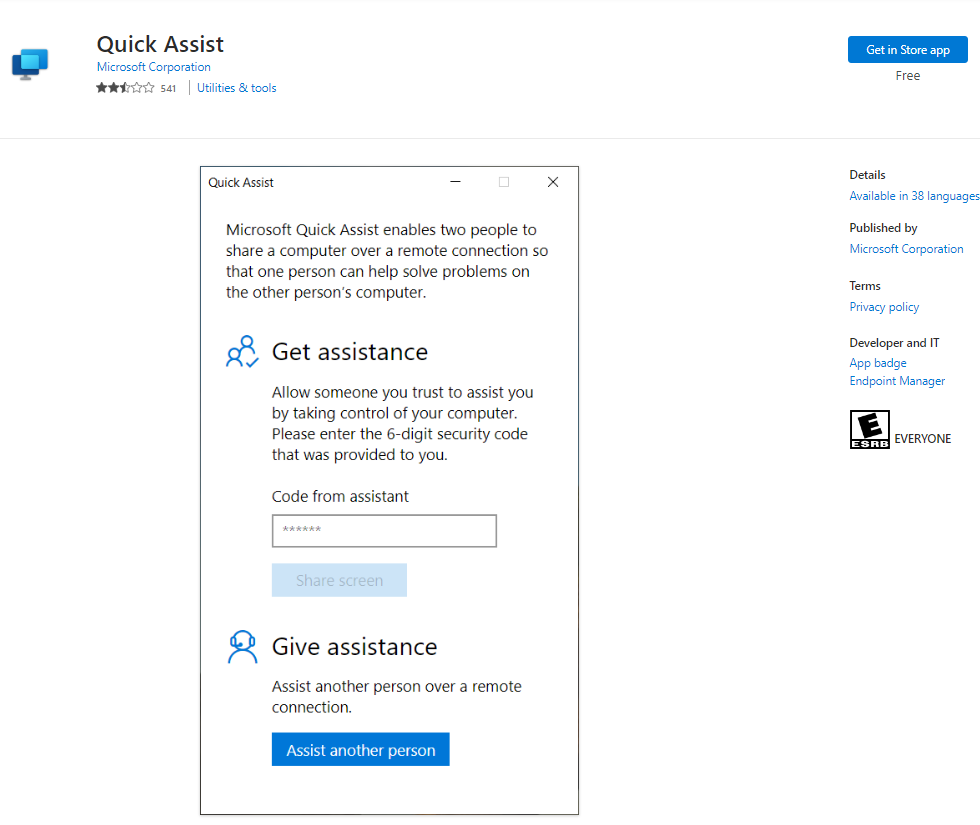The image size is (980, 825).
Task: Click the Give assistance headset icon
Action: point(242,647)
